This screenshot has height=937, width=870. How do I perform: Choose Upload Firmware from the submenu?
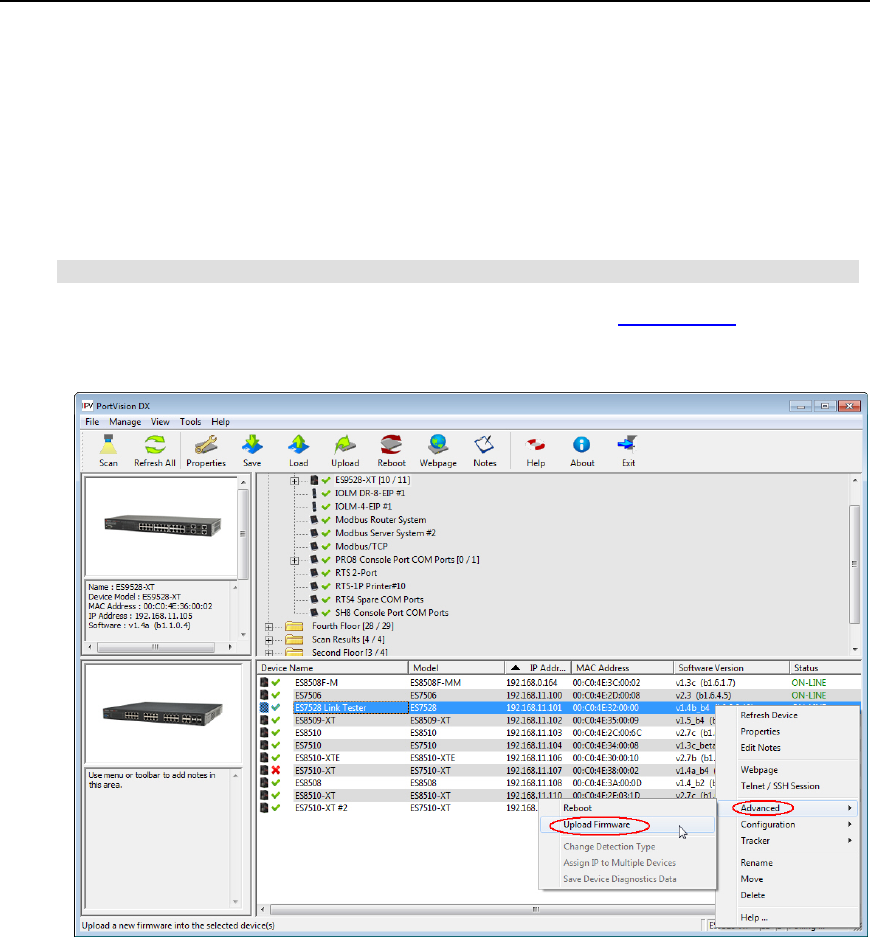pos(627,825)
